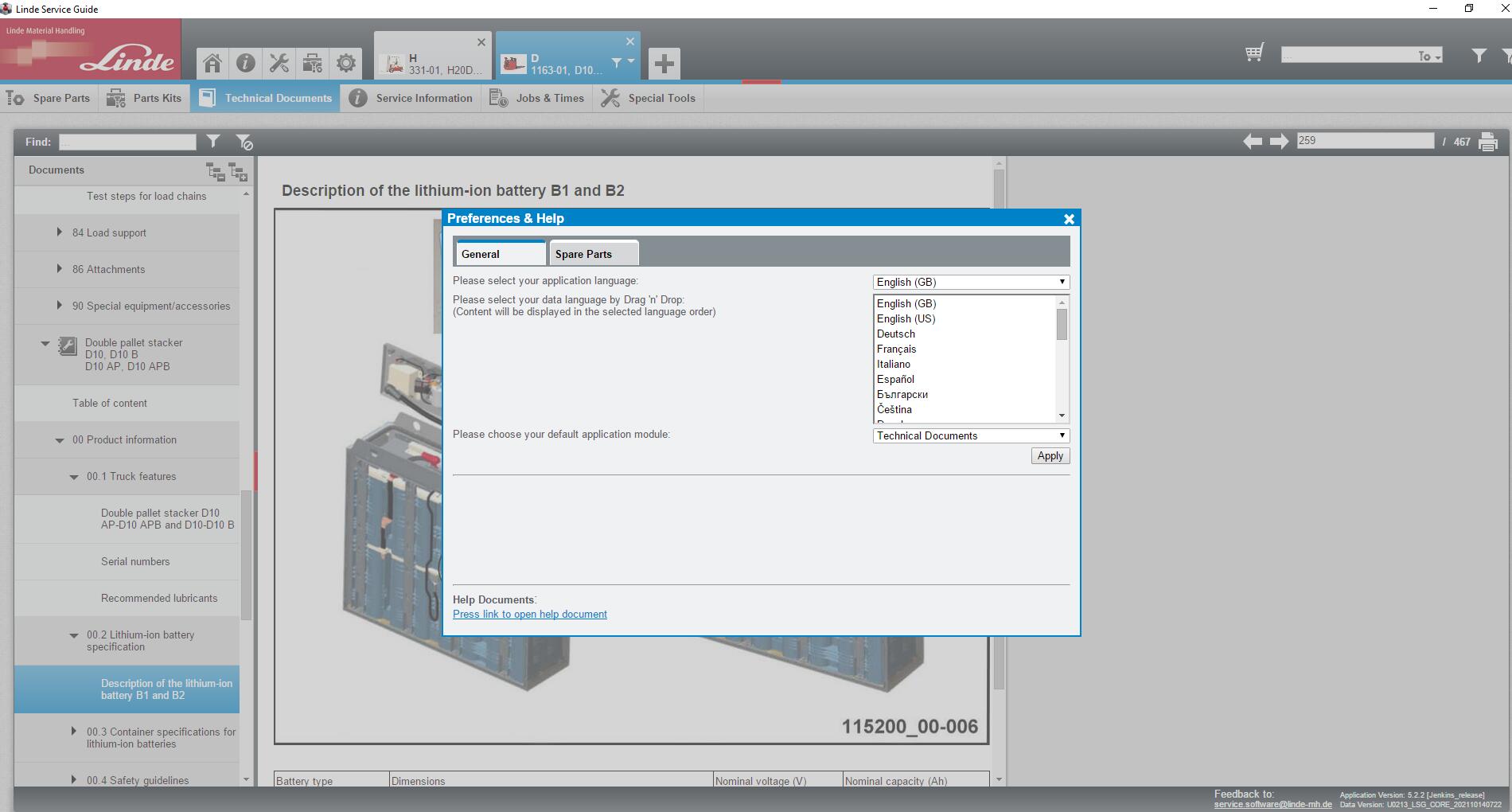Open the Jobs & Times module
The height and width of the screenshot is (812, 1512).
coord(536,98)
